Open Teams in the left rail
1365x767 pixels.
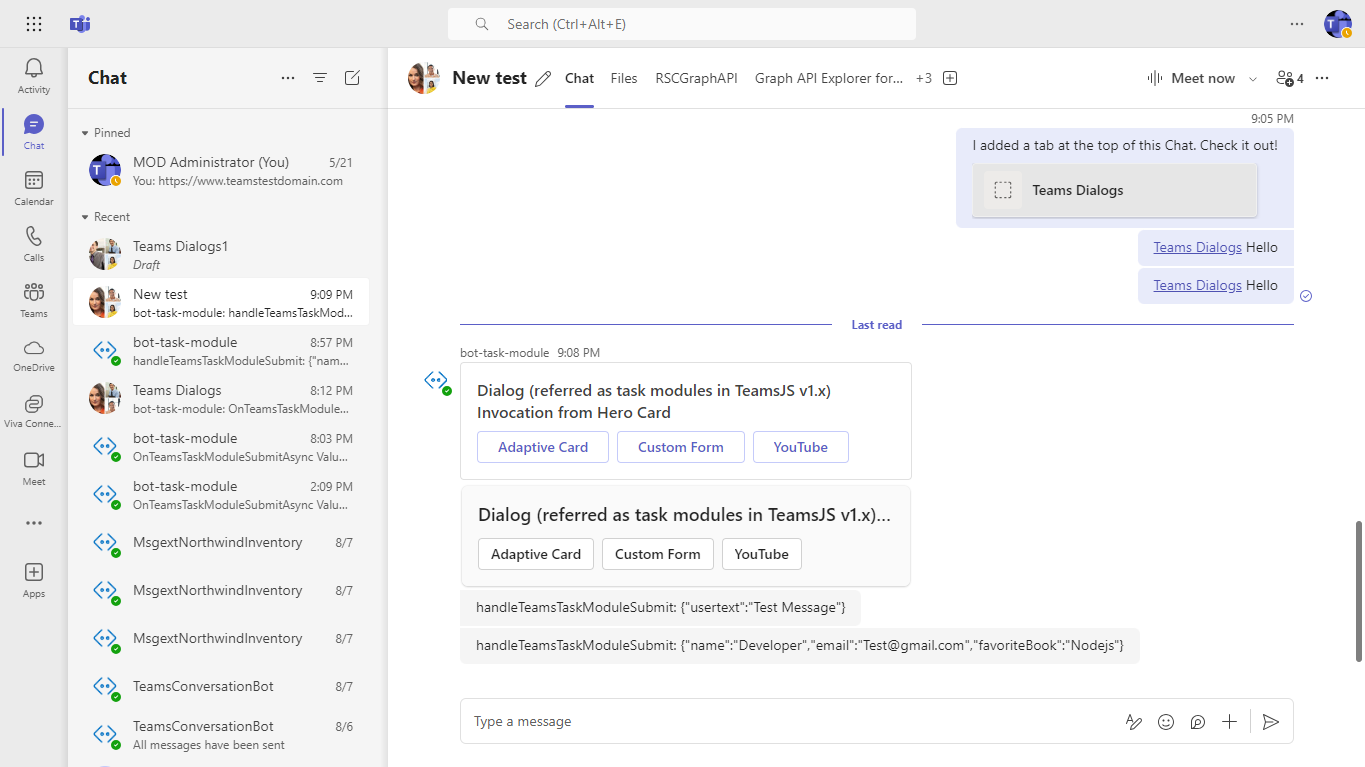coord(34,300)
